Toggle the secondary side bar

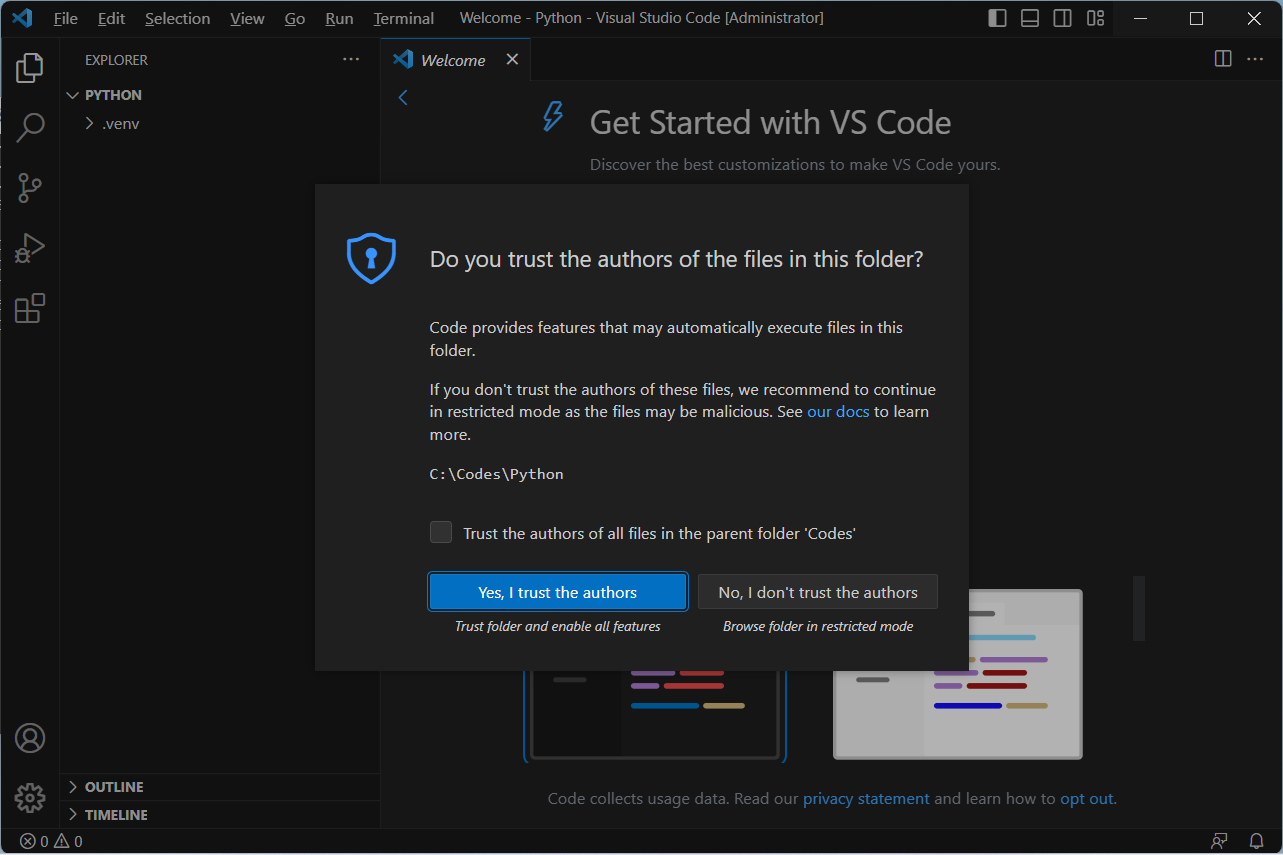coord(1062,17)
